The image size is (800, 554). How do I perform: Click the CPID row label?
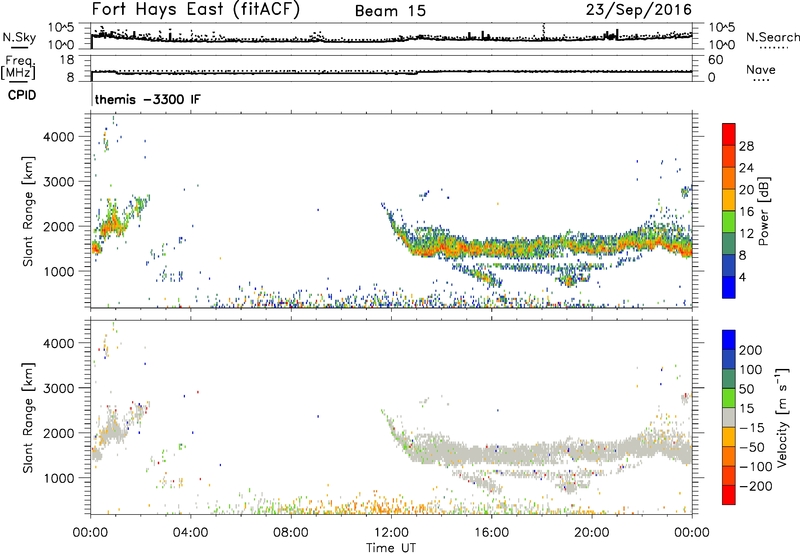tap(22, 95)
